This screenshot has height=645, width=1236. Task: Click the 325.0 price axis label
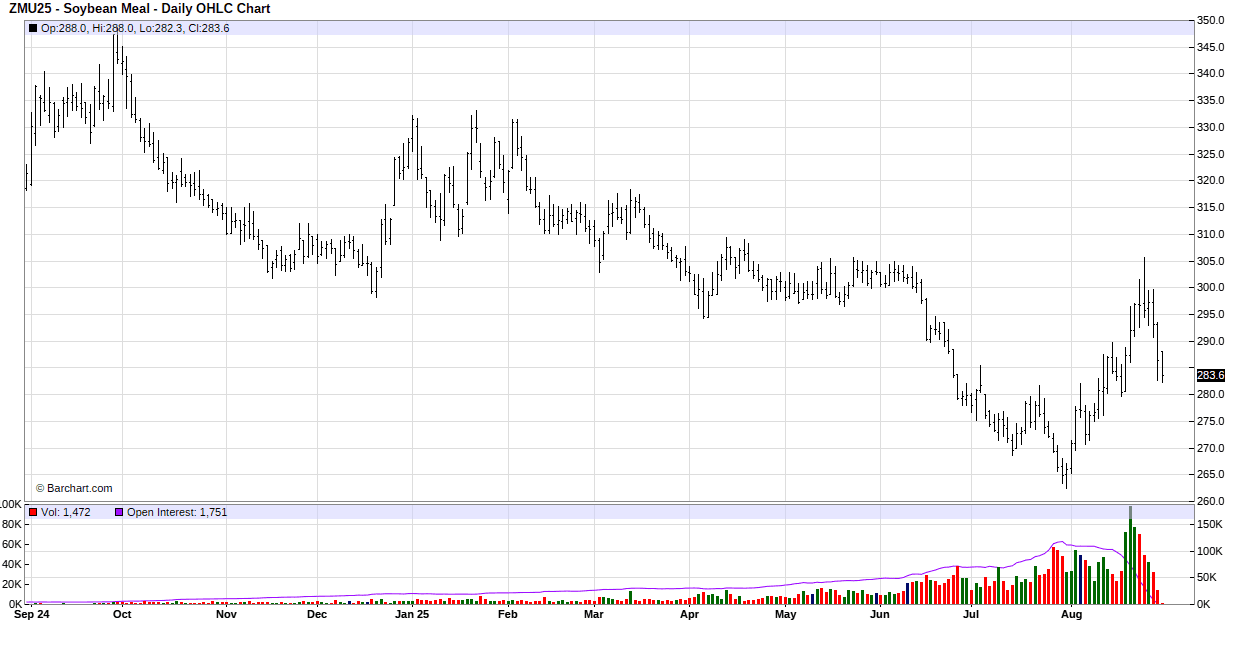(1211, 154)
